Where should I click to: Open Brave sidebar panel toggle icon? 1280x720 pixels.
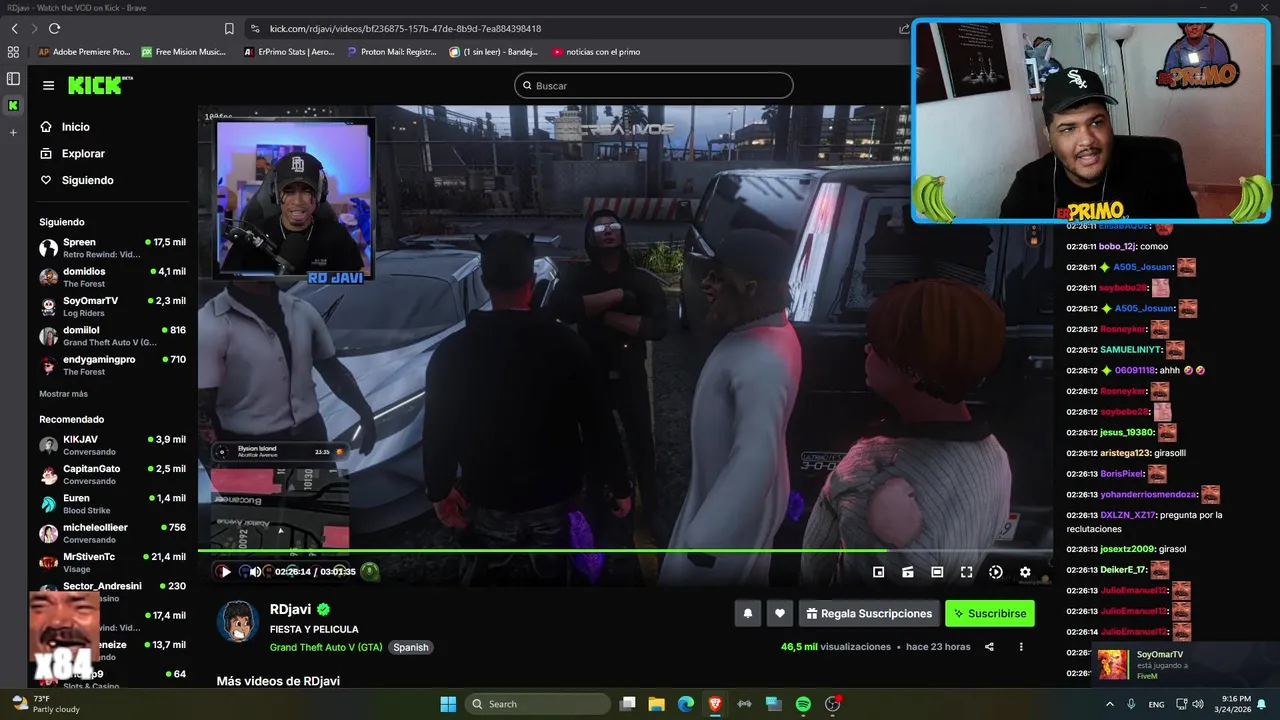pyautogui.click(x=13, y=78)
